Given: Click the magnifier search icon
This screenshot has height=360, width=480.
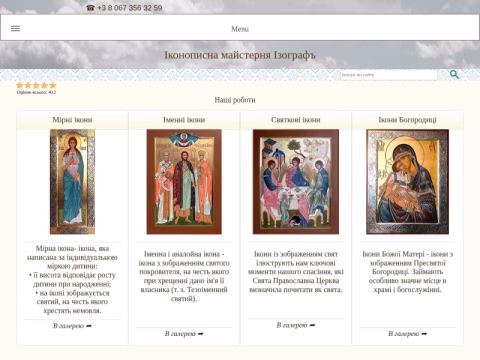Looking at the screenshot, I should (x=454, y=75).
